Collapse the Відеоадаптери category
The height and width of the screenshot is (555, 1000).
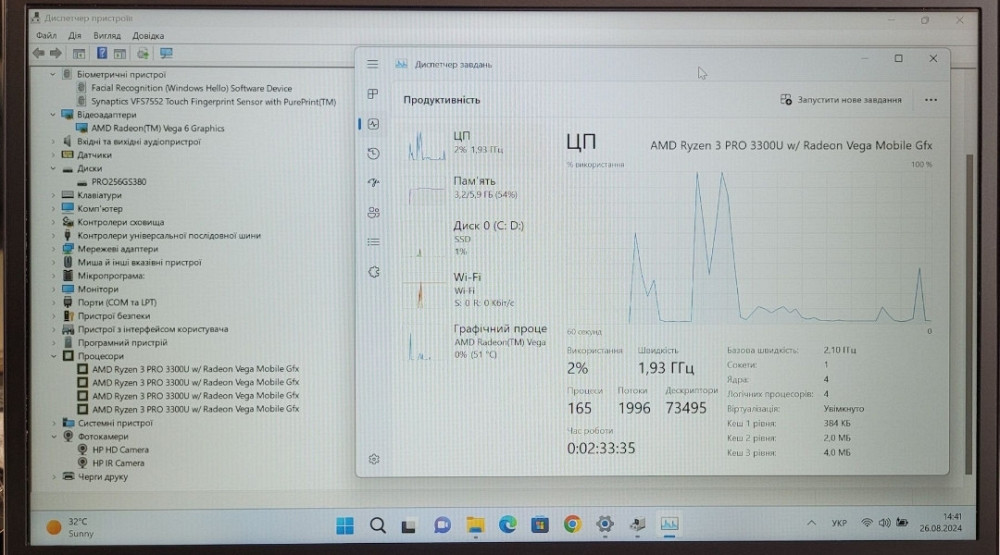coord(53,115)
